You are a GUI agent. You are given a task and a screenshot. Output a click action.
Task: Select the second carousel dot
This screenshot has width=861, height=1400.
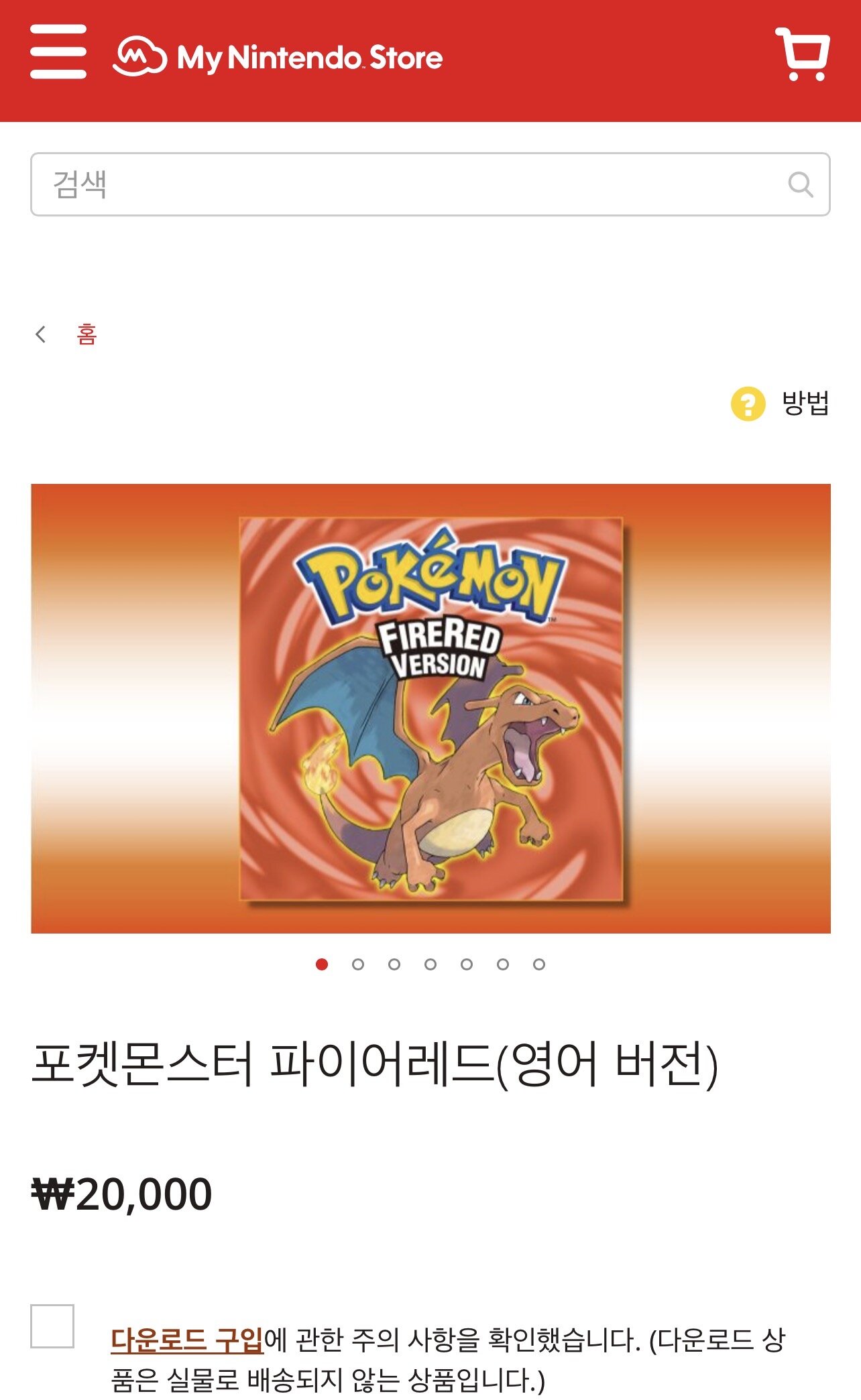pyautogui.click(x=358, y=964)
